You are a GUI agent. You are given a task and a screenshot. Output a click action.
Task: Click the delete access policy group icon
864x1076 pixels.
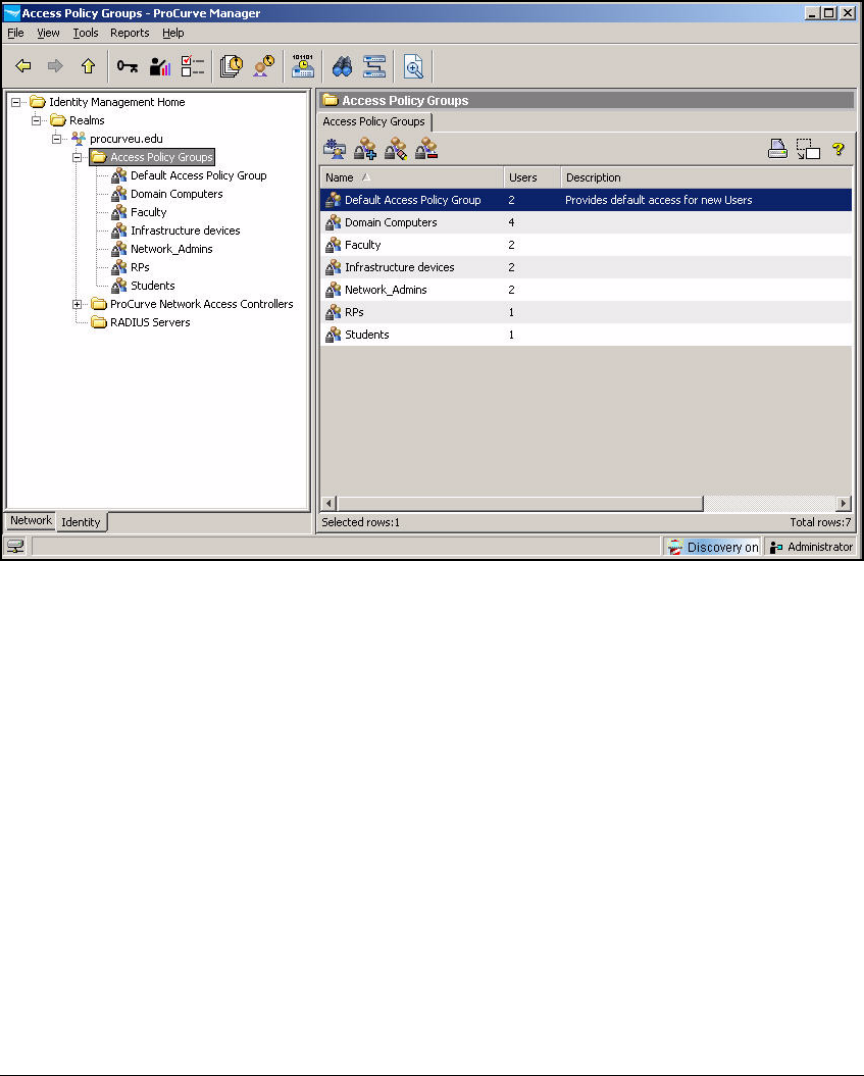[426, 149]
